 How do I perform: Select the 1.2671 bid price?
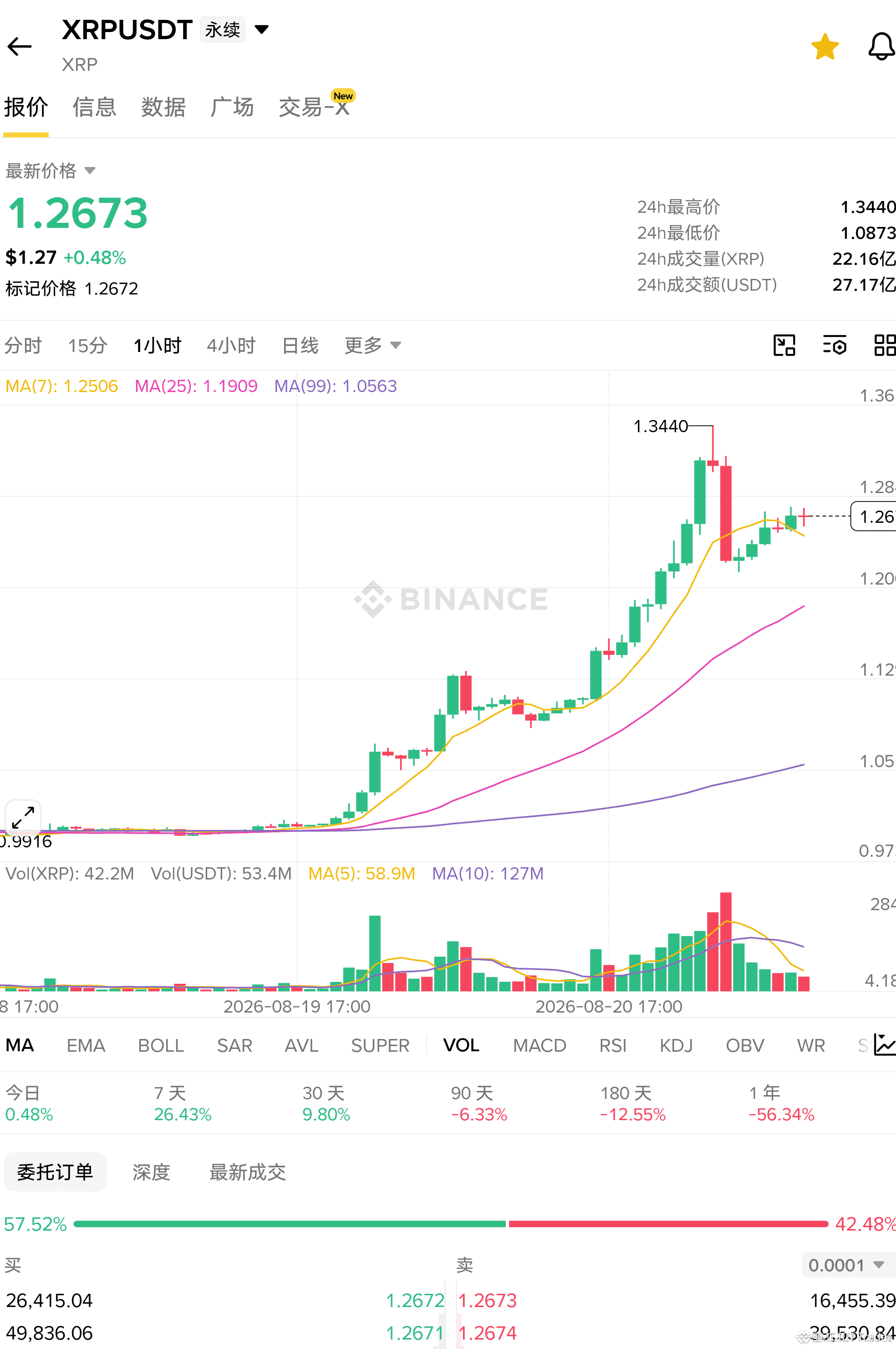415,1333
